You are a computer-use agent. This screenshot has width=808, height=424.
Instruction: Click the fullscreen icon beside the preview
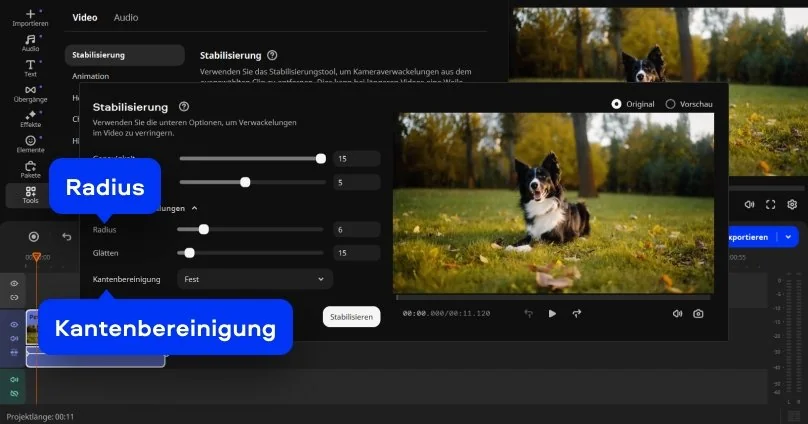tap(770, 204)
